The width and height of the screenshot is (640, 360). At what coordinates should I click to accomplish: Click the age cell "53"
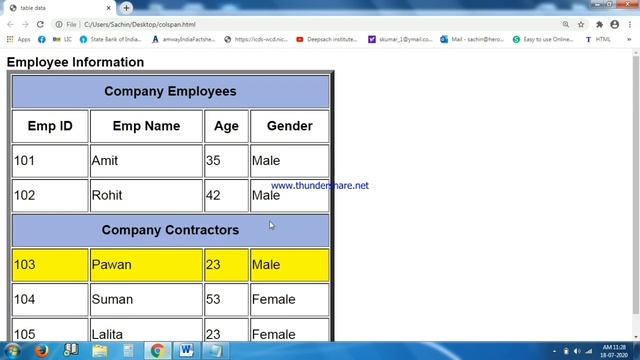tap(226, 299)
